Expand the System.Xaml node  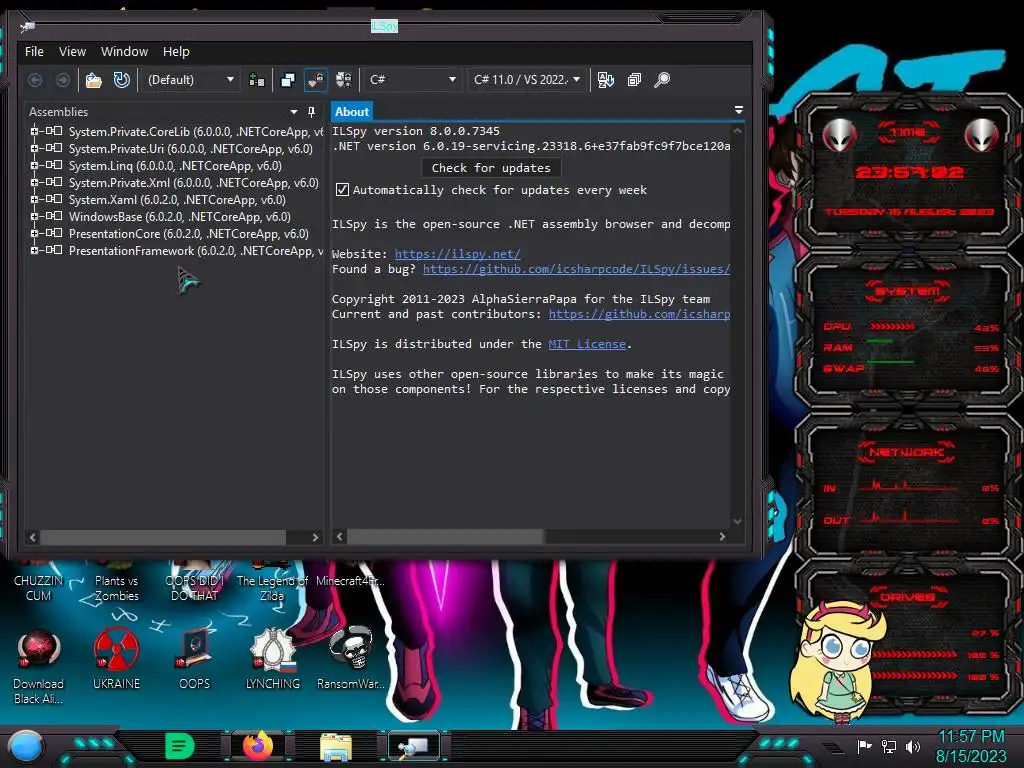click(34, 199)
